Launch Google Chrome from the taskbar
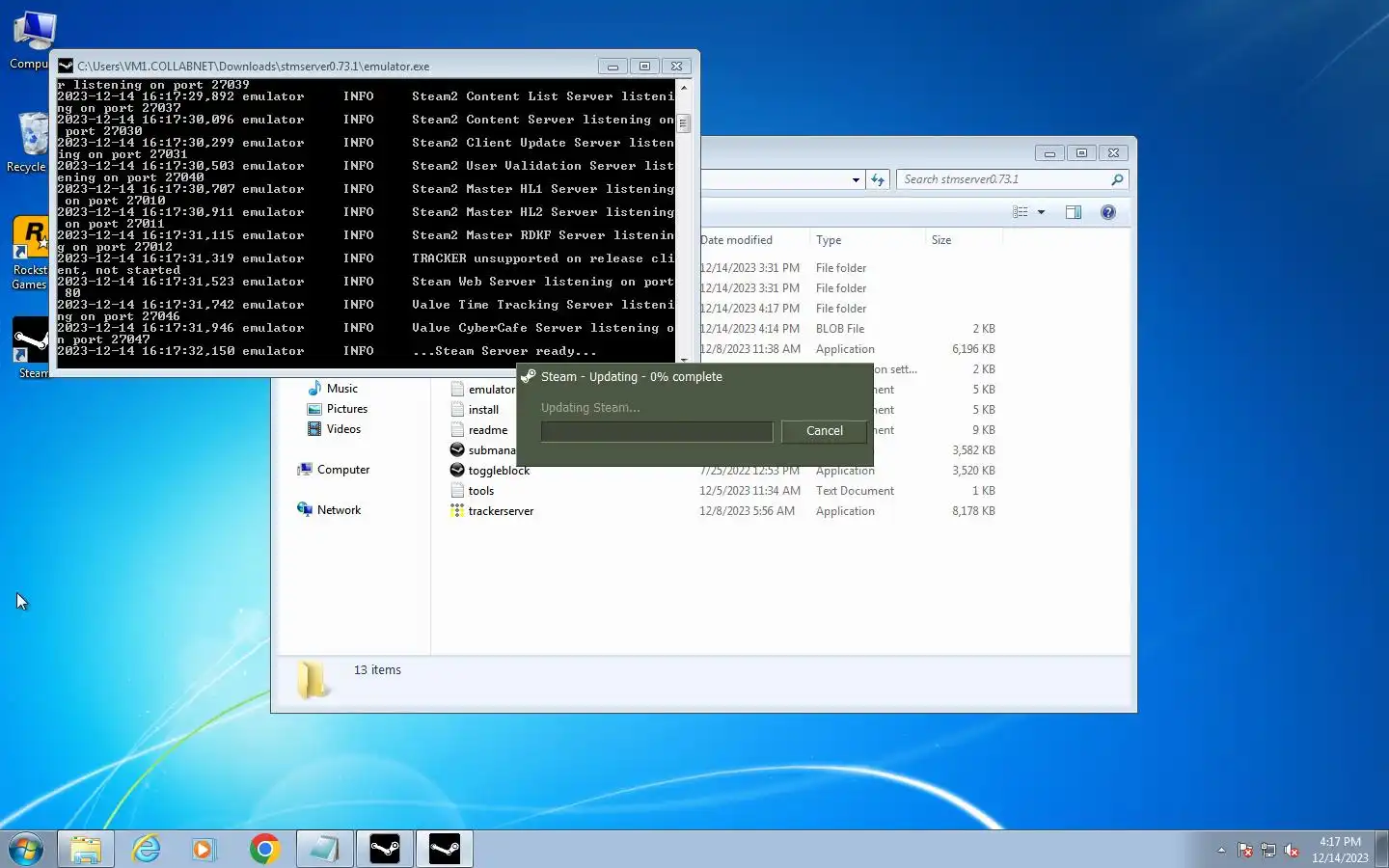The width and height of the screenshot is (1389, 868). pyautogui.click(x=264, y=849)
